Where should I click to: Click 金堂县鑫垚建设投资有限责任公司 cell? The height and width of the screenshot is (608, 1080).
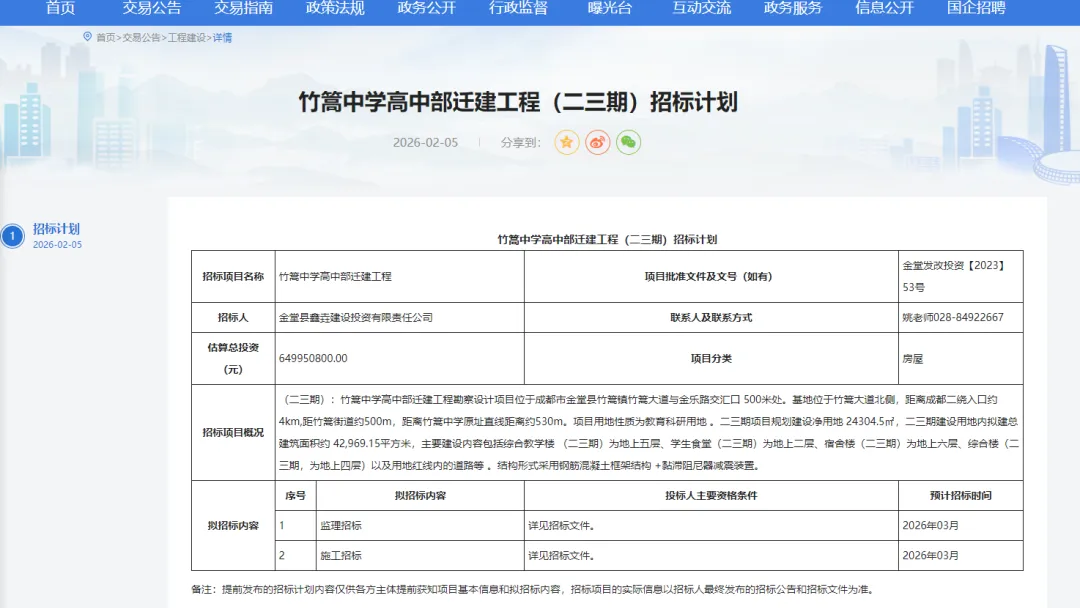[x=399, y=317]
